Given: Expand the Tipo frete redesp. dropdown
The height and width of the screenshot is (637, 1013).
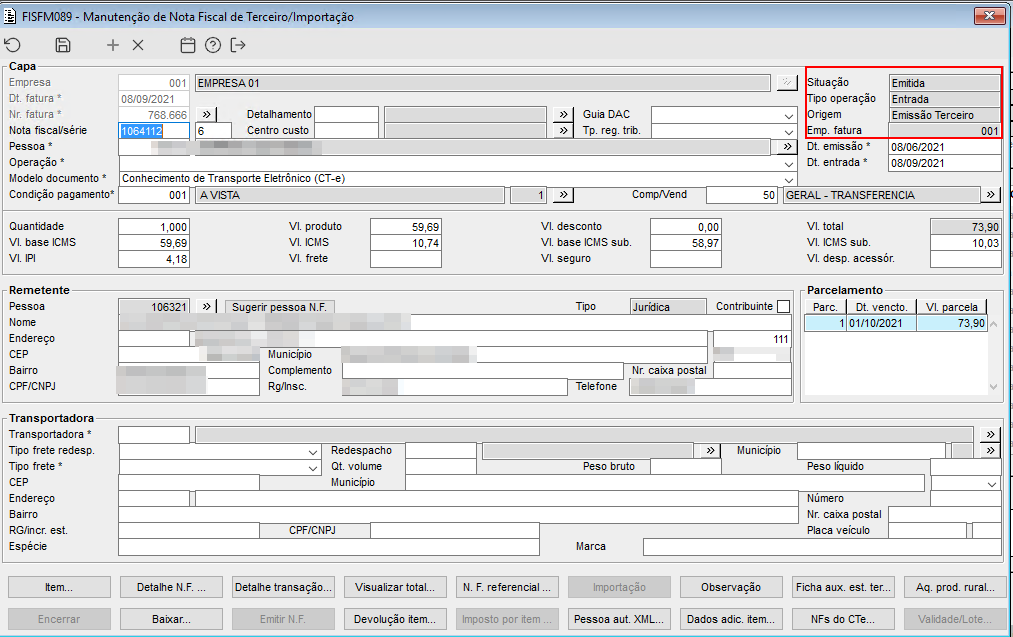Looking at the screenshot, I should click(x=312, y=451).
